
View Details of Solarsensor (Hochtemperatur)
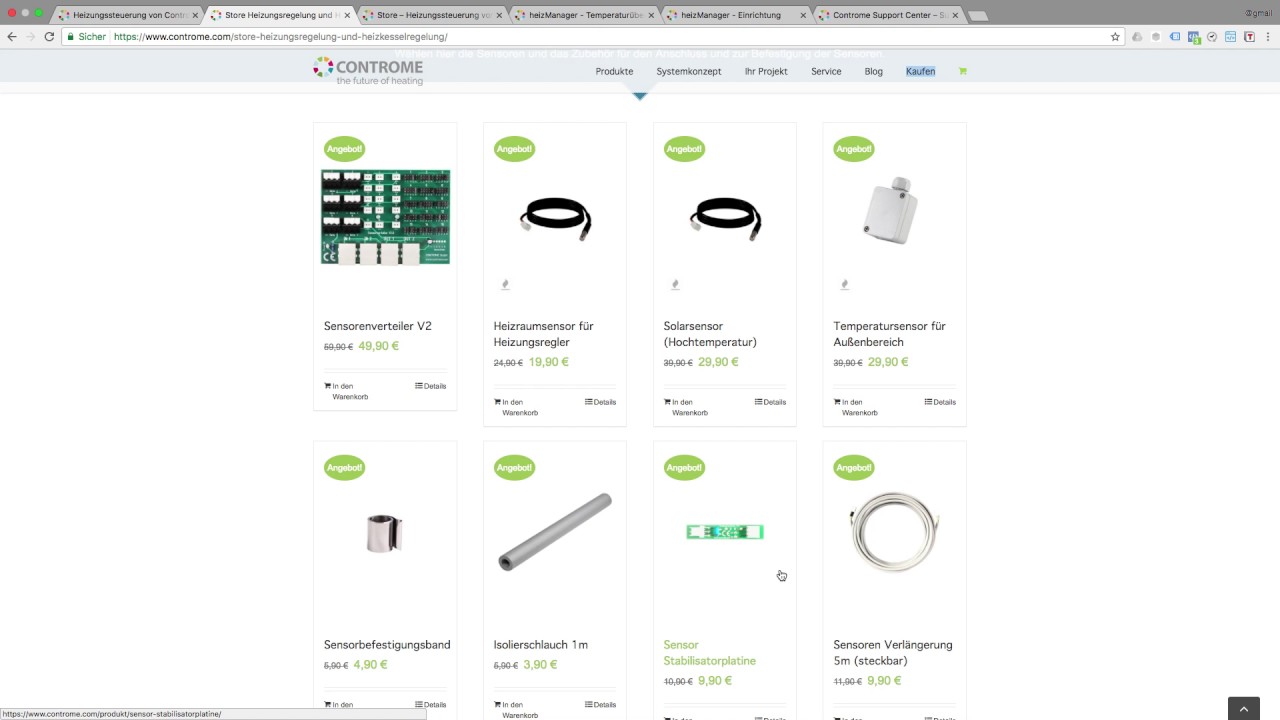770,402
